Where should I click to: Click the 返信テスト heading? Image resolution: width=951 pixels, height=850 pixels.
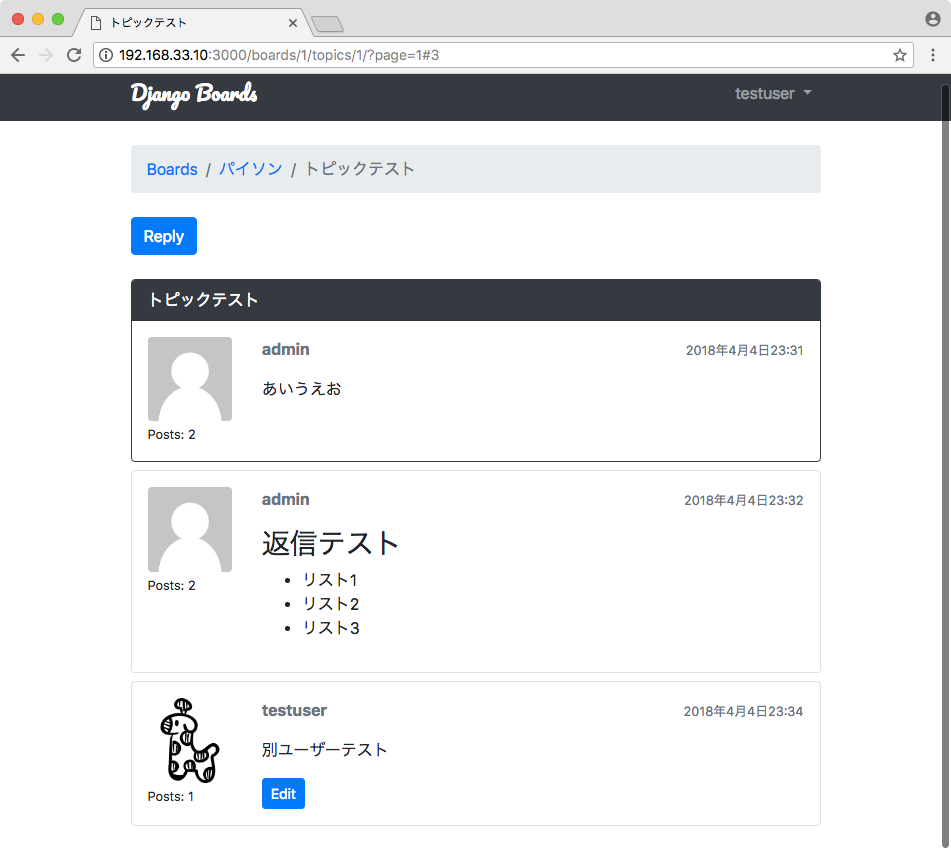(330, 543)
